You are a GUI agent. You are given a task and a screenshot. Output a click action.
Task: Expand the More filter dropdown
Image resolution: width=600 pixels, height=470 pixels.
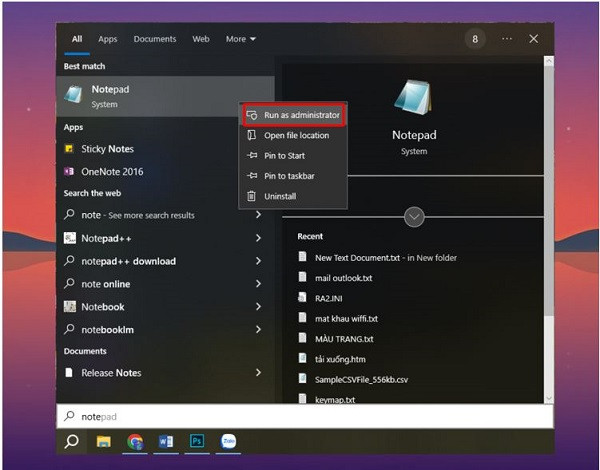(x=241, y=39)
